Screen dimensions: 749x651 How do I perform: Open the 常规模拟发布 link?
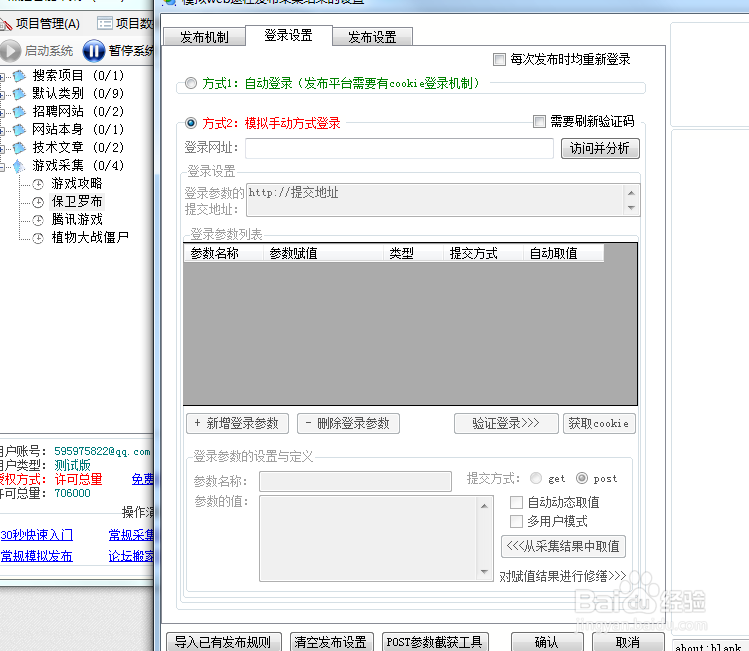[x=36, y=556]
